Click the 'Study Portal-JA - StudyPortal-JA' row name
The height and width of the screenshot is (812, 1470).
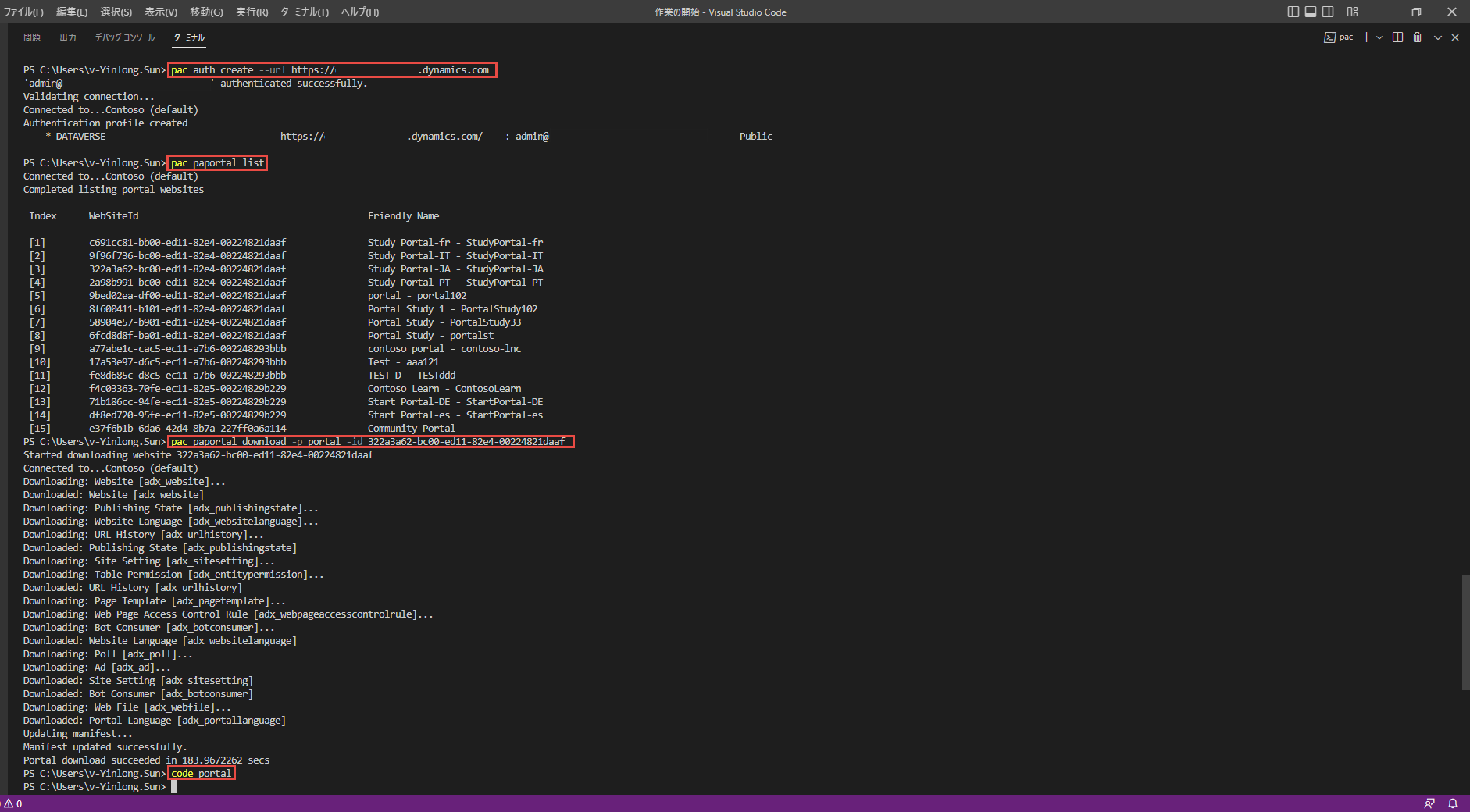tap(455, 269)
